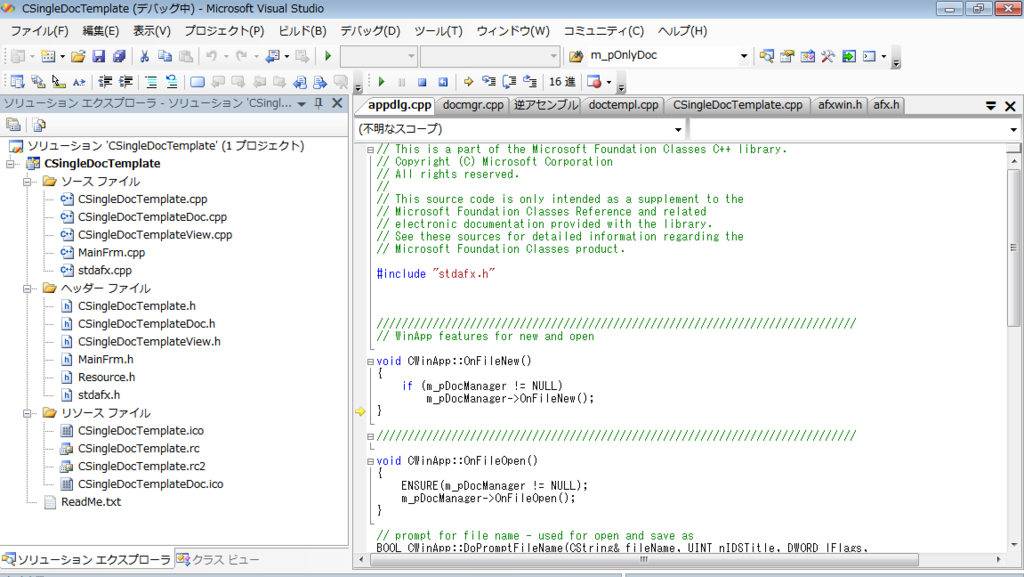Image resolution: width=1024 pixels, height=577 pixels.
Task: Open the Breakpoints window icon
Action: tap(594, 82)
